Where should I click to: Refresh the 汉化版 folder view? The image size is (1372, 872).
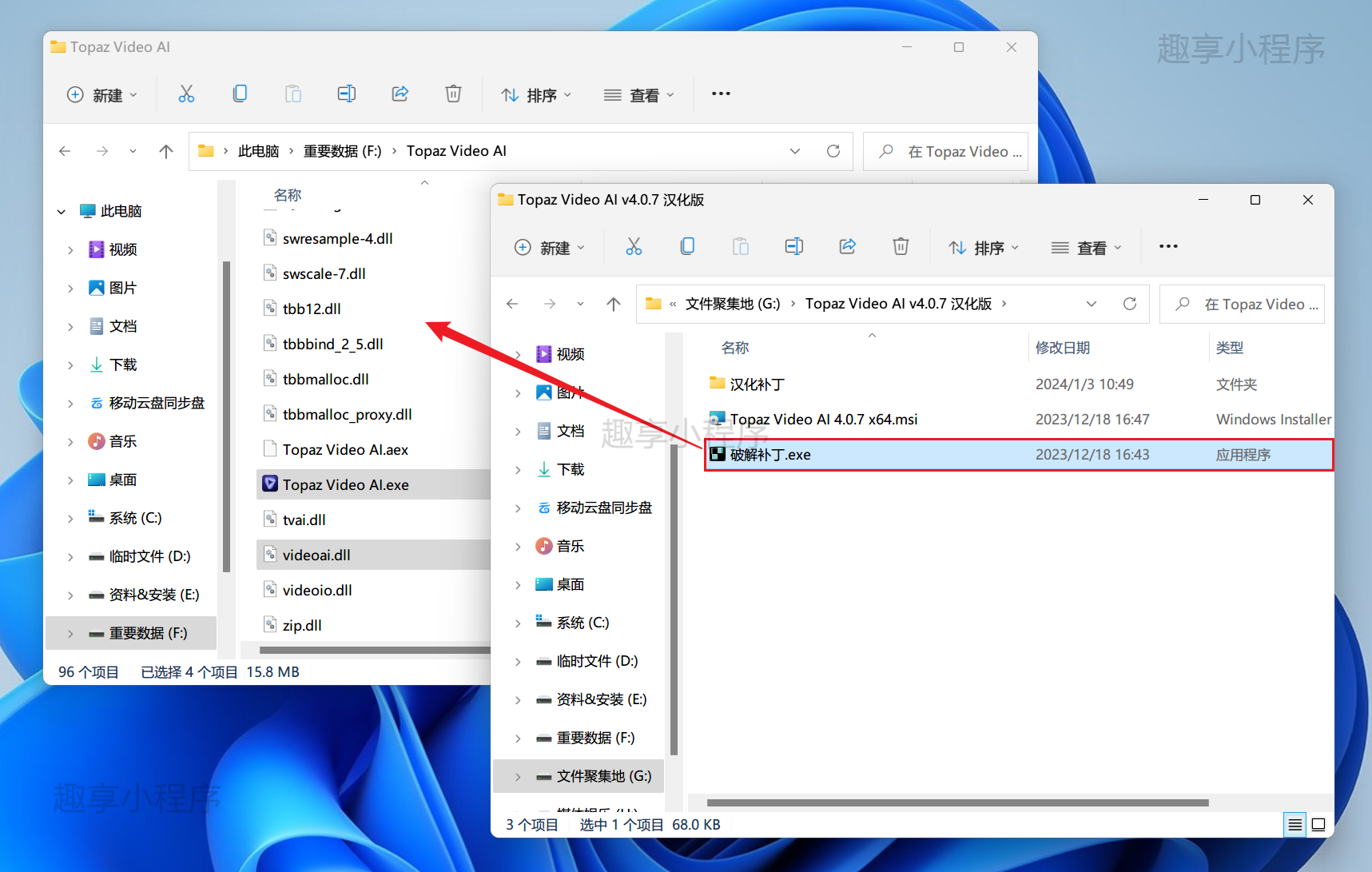coord(1130,304)
